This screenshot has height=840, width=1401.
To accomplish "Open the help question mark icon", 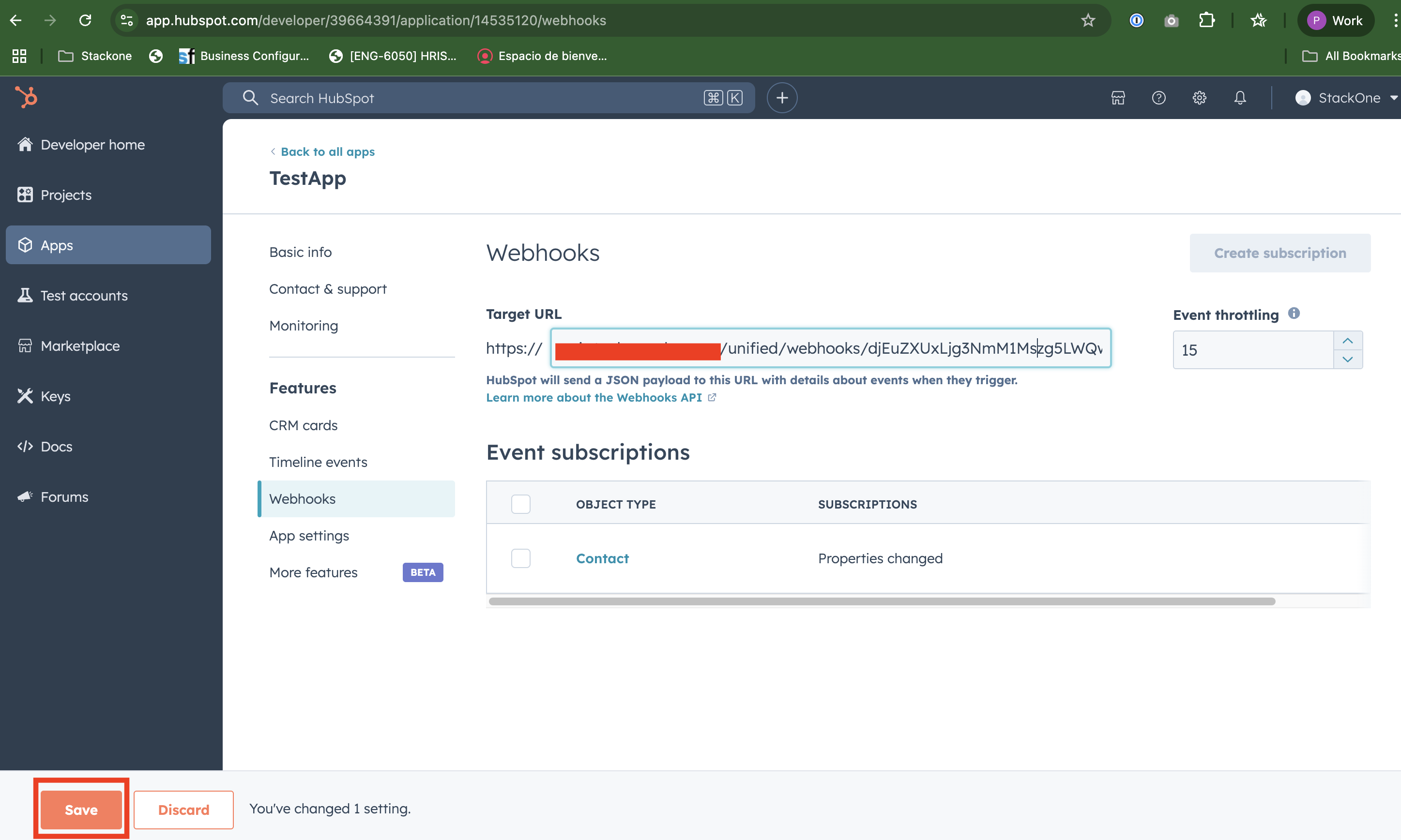I will point(1158,98).
